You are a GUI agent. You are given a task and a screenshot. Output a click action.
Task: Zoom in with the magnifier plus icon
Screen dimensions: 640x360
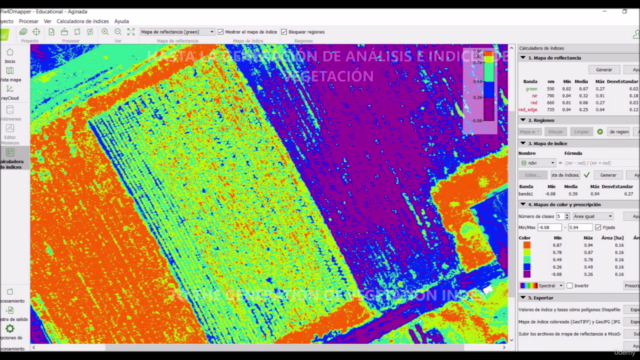105,32
